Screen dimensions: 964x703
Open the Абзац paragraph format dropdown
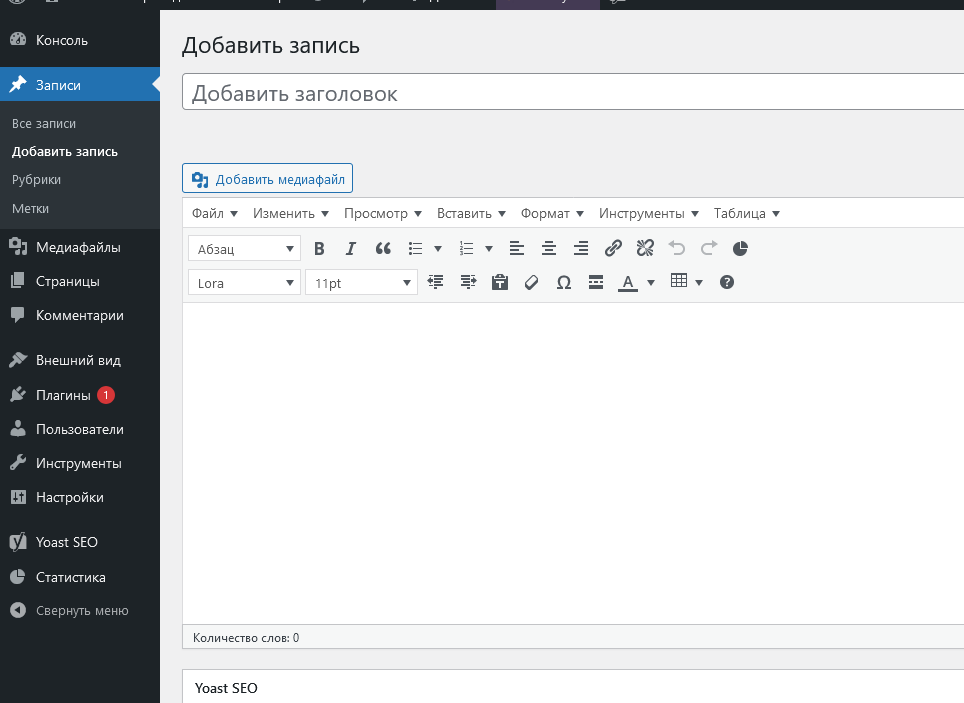[244, 249]
